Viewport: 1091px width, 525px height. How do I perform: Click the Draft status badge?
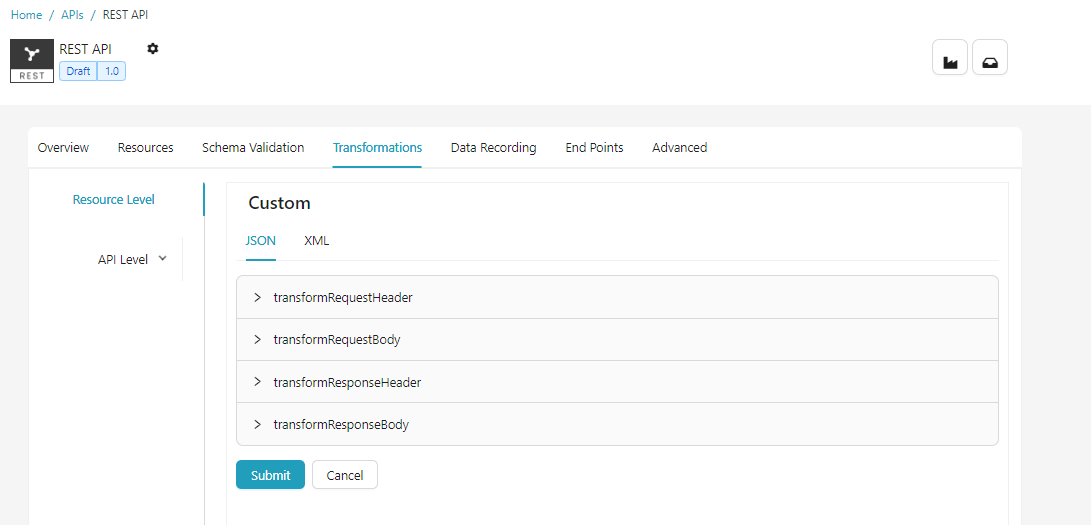point(78,71)
